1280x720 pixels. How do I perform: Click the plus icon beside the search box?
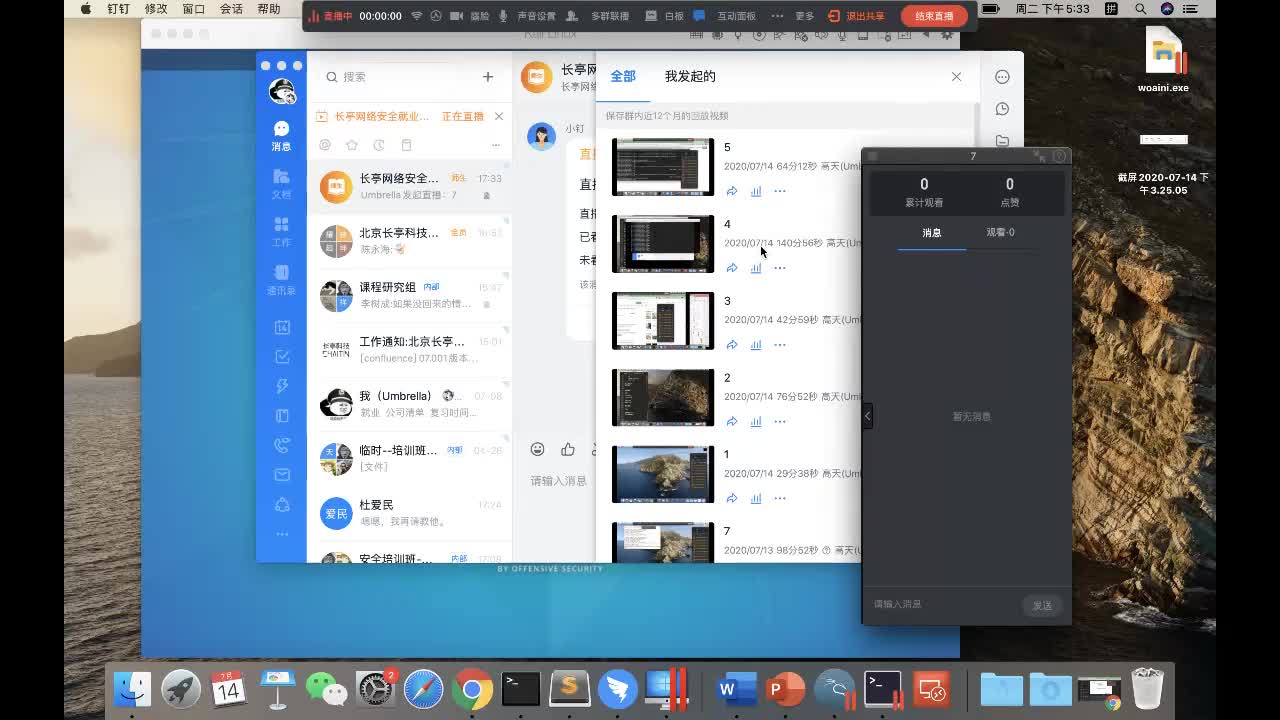488,77
